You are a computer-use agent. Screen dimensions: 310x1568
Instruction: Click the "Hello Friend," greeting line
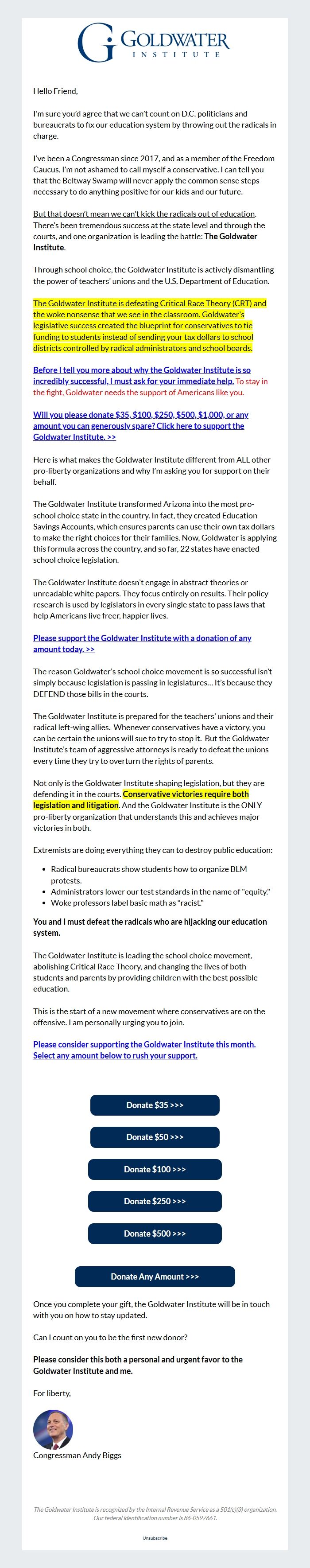(55, 91)
